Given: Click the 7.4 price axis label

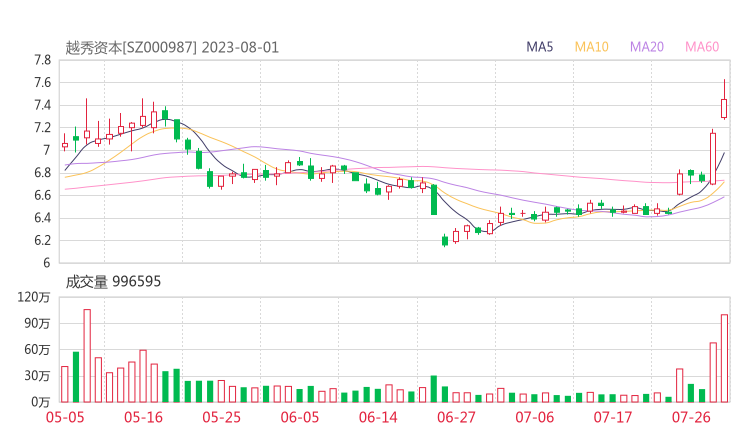Looking at the screenshot, I should [x=42, y=105].
